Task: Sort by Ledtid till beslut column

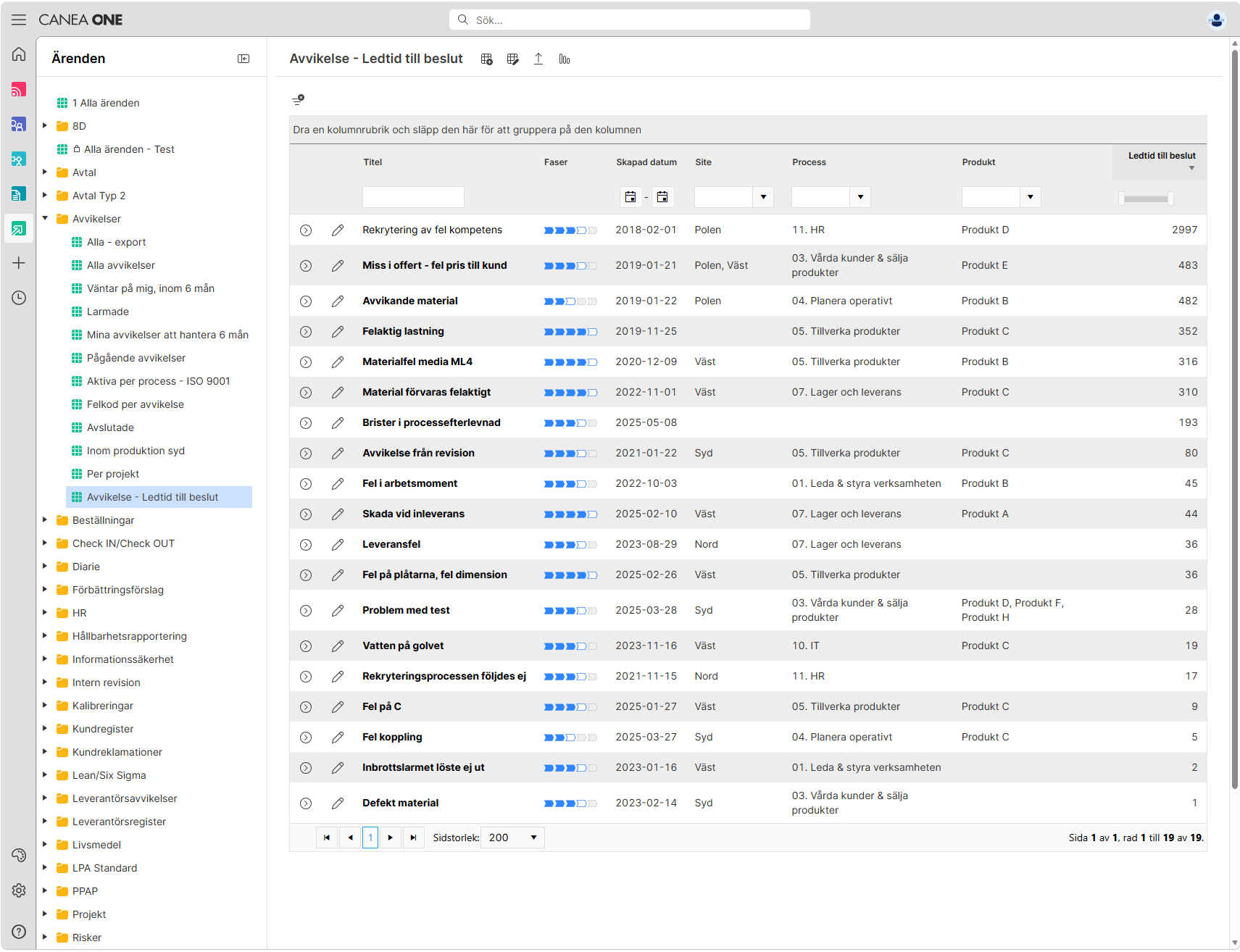Action: [x=1162, y=156]
